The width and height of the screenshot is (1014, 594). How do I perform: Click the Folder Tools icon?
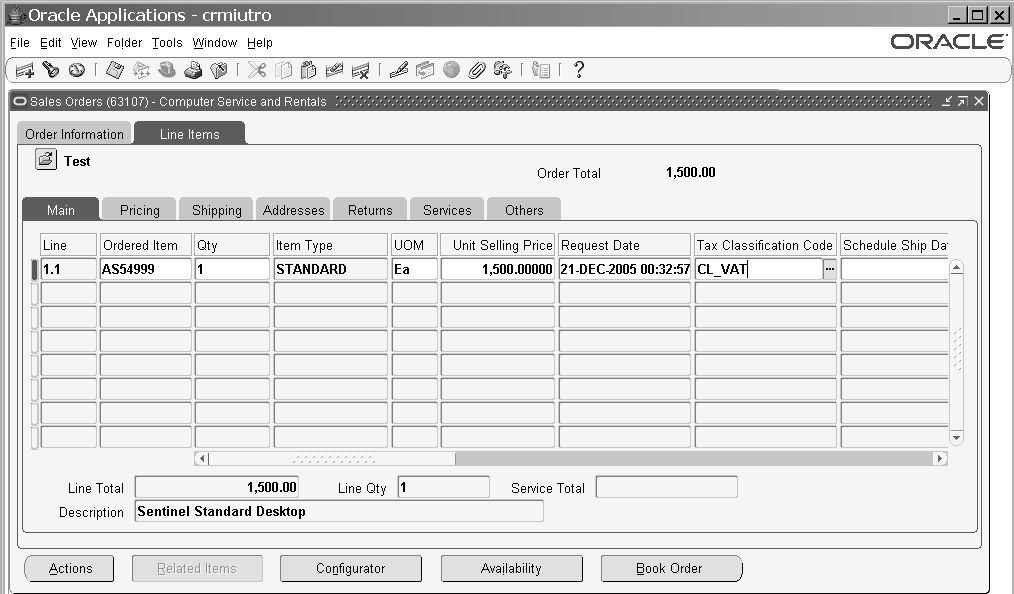[502, 70]
